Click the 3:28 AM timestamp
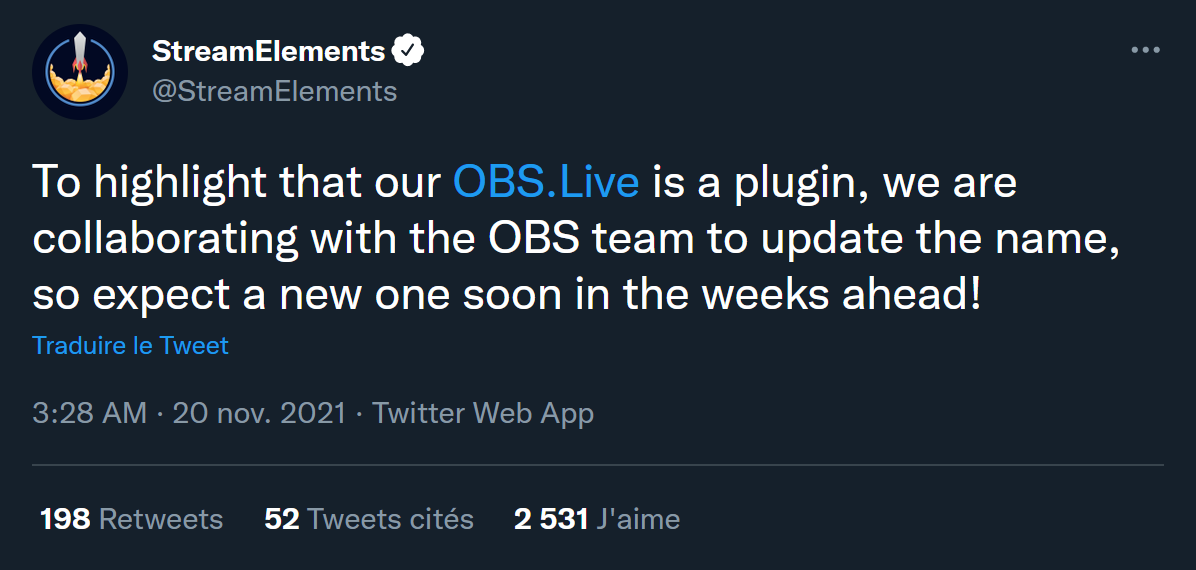The height and width of the screenshot is (570, 1196). pyautogui.click(x=90, y=413)
